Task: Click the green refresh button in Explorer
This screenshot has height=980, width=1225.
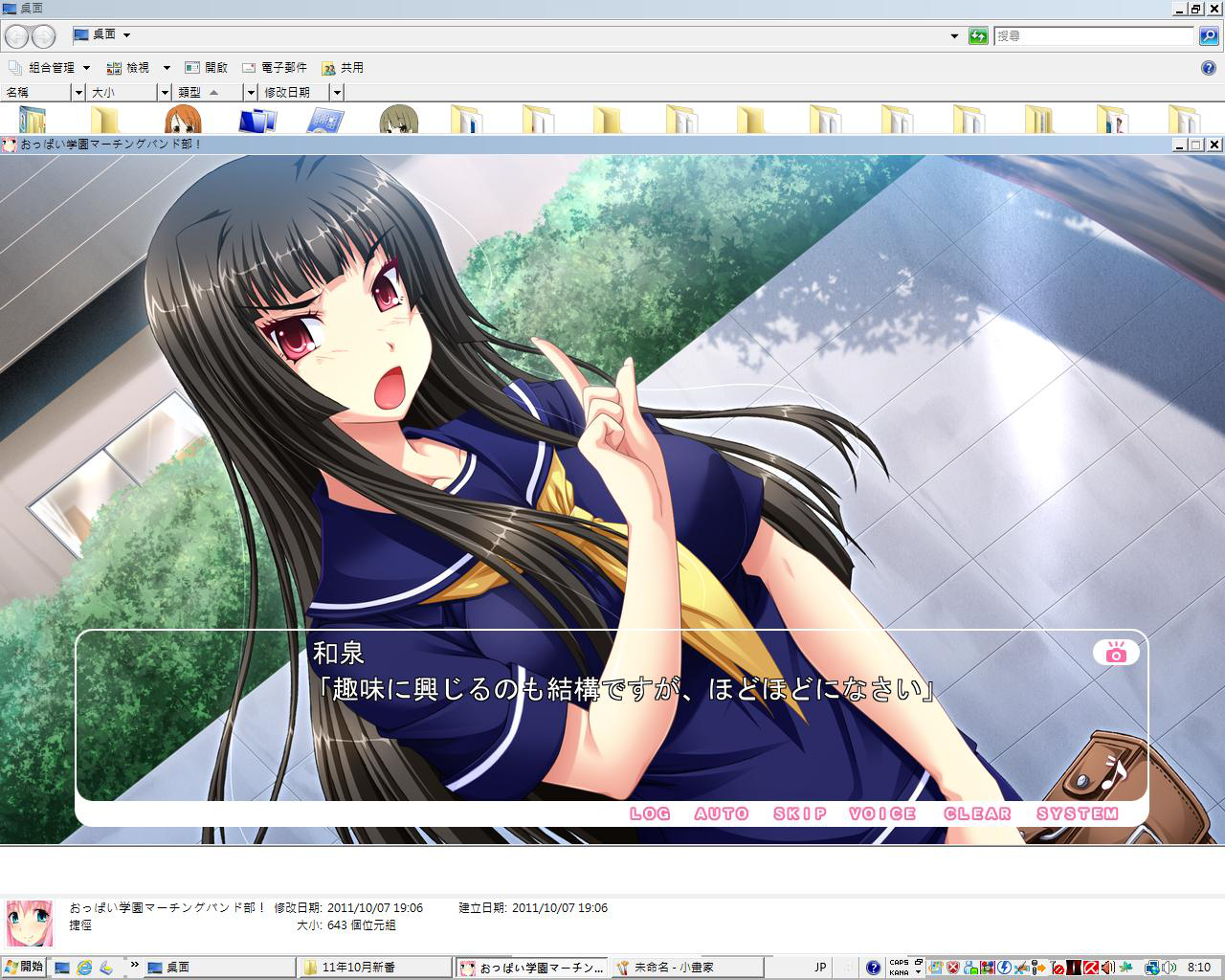Action: (x=977, y=36)
